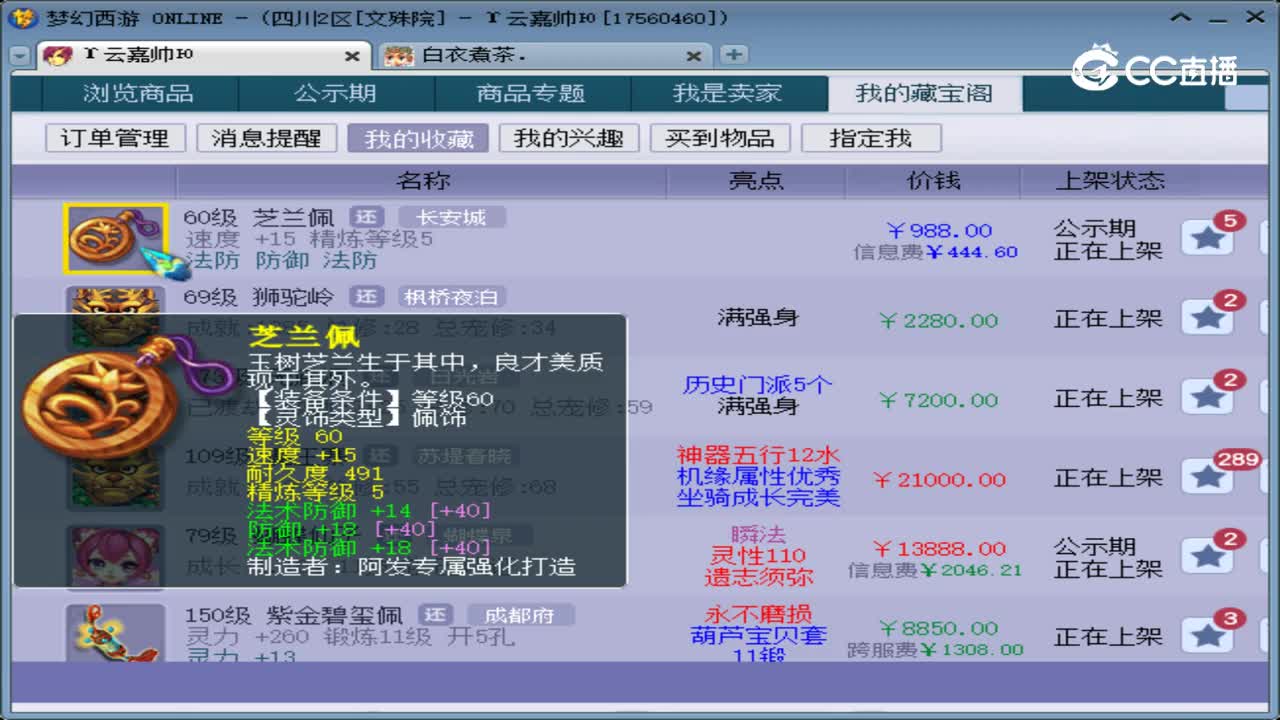1280x720 pixels.
Task: Click favorite star on ¥13888 row
Action: [x=1207, y=557]
